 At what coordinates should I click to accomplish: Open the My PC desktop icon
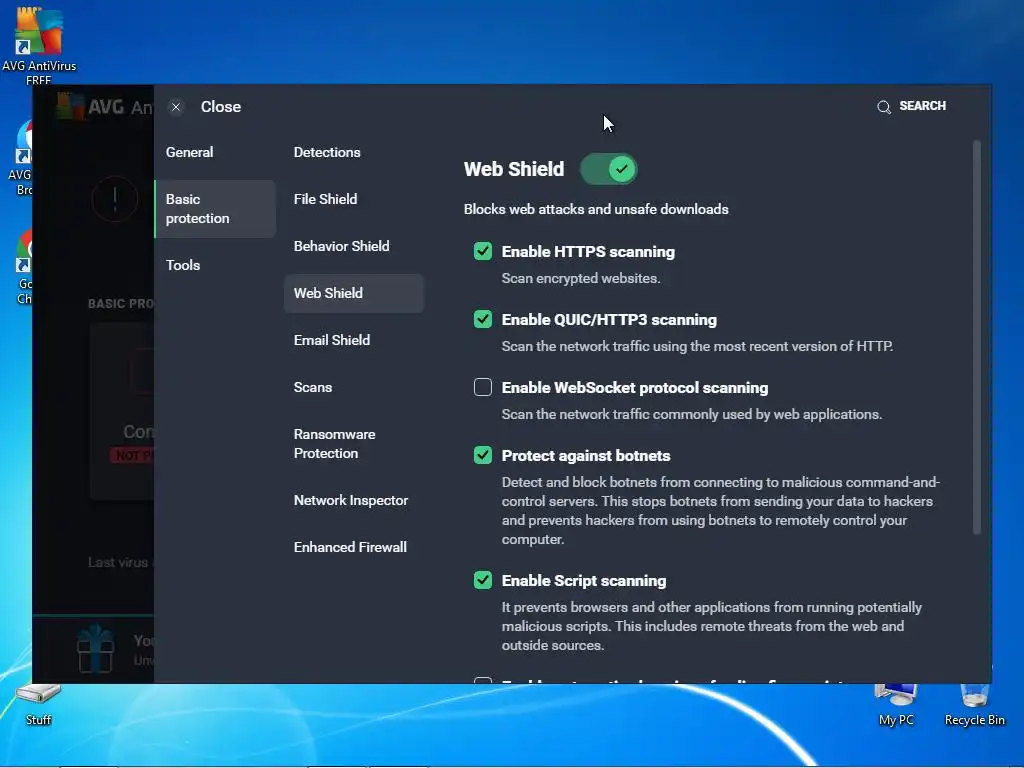896,704
